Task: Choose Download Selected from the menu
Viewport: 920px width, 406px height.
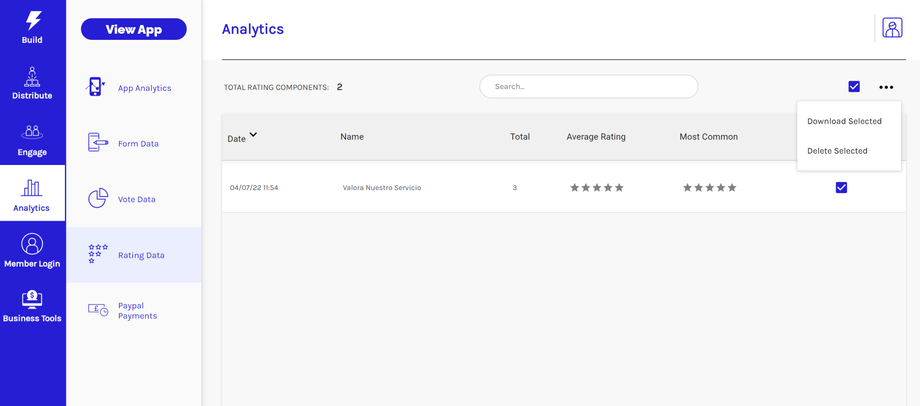Action: point(844,121)
